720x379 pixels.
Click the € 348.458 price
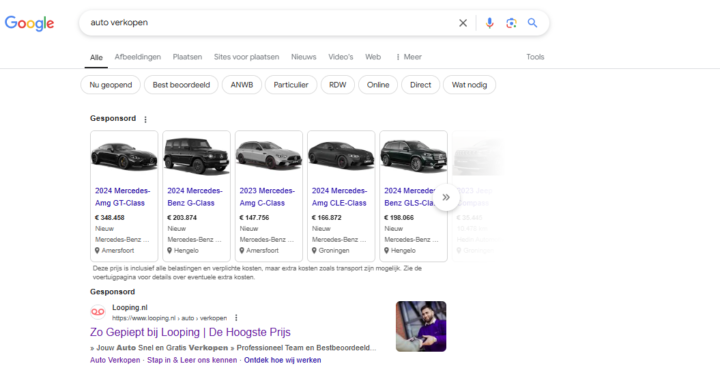tap(110, 218)
